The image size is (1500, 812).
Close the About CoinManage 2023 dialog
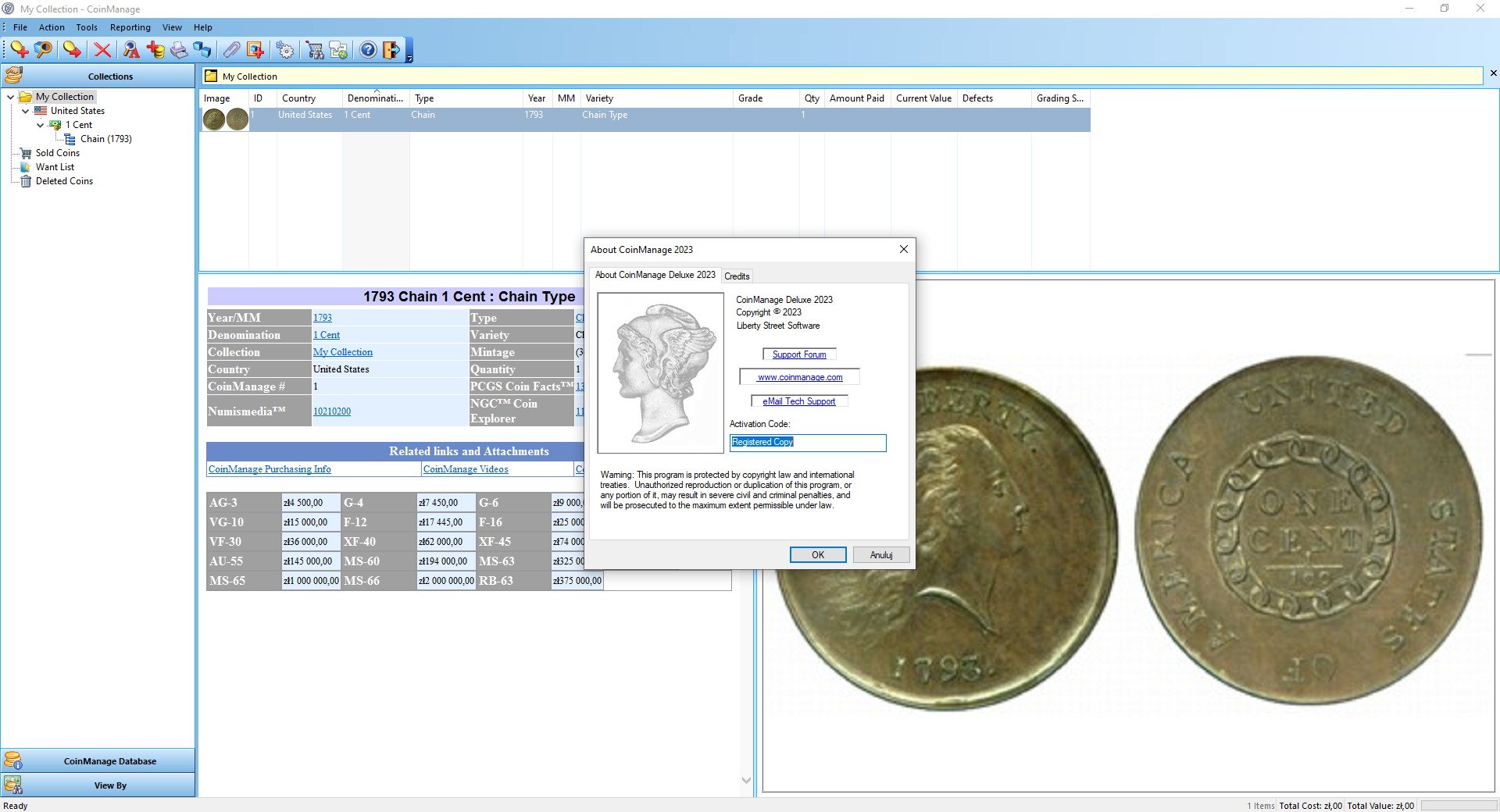click(x=904, y=249)
